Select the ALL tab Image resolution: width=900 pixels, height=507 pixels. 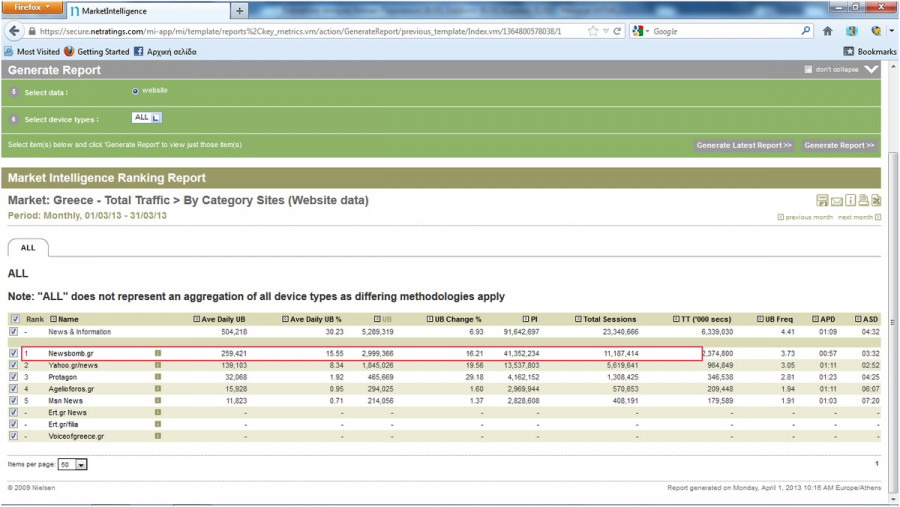tap(27, 247)
